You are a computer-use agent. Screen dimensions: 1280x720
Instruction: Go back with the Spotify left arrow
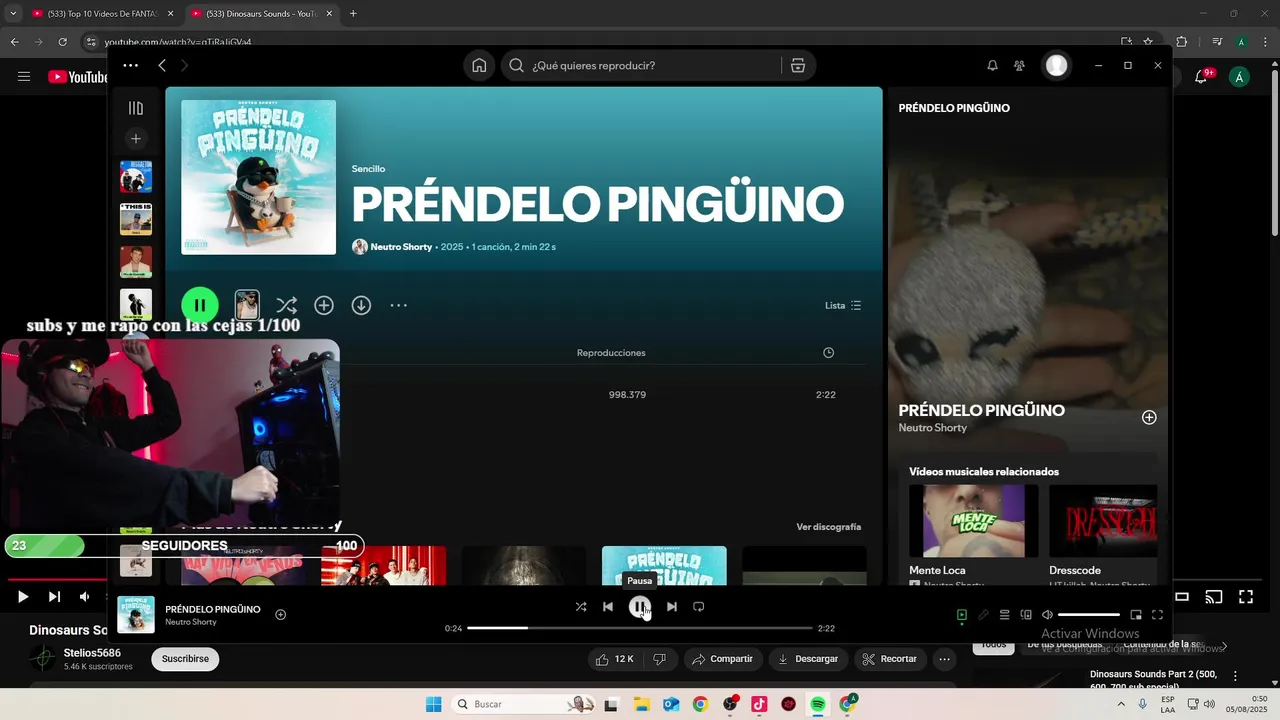click(162, 65)
